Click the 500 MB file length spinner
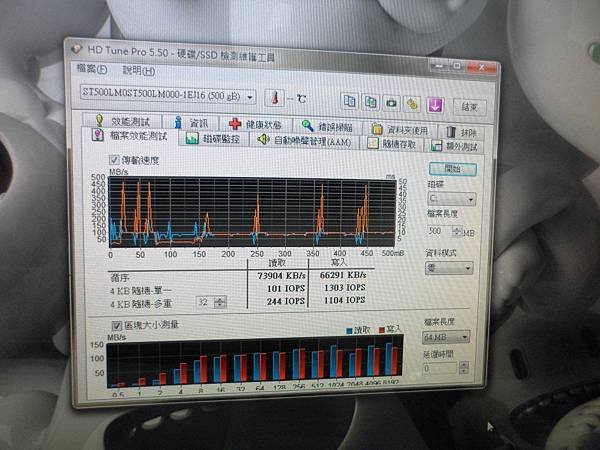The height and width of the screenshot is (450, 600). [457, 231]
